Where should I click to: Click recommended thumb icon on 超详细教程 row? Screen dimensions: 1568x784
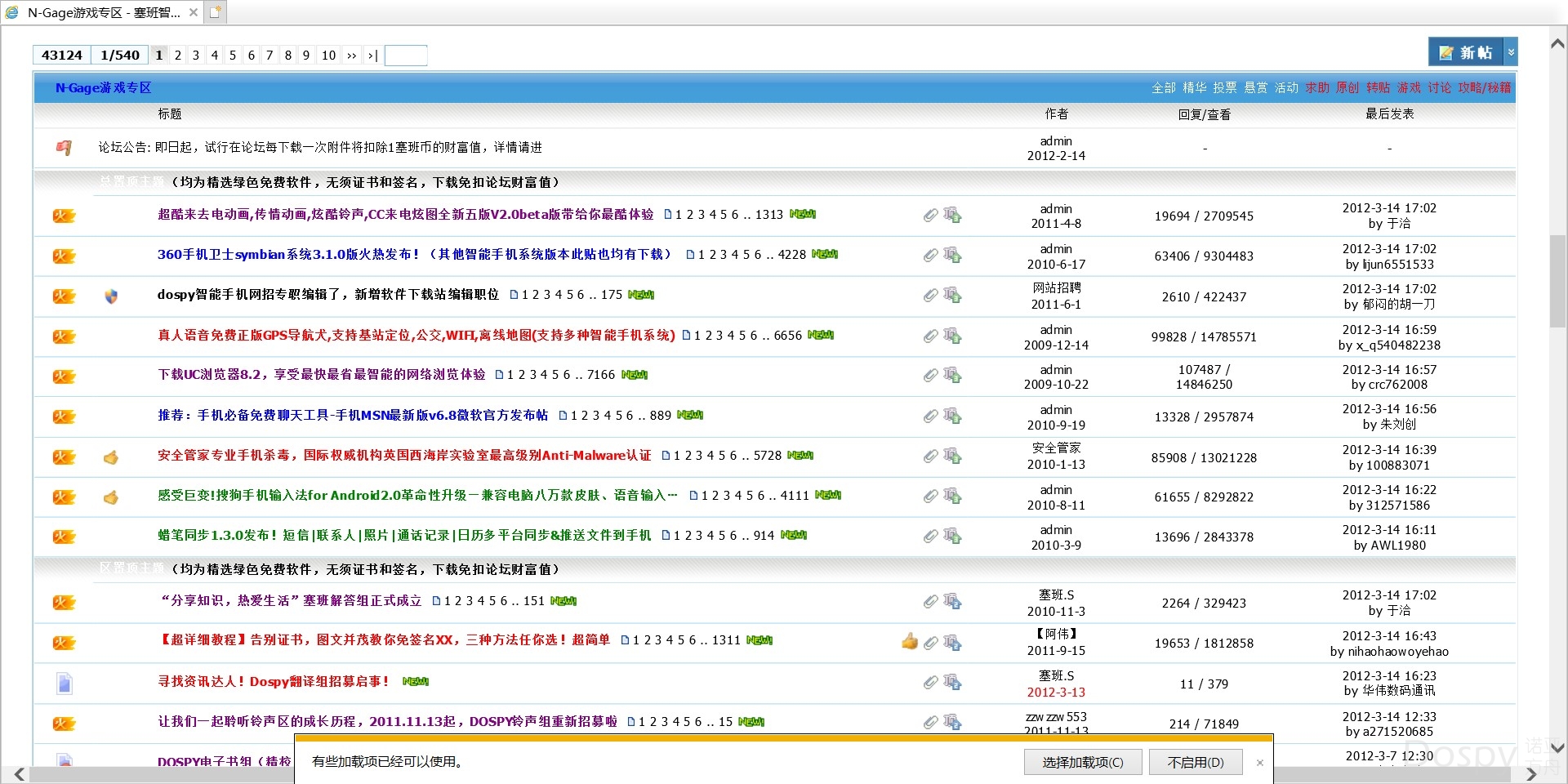pos(910,641)
